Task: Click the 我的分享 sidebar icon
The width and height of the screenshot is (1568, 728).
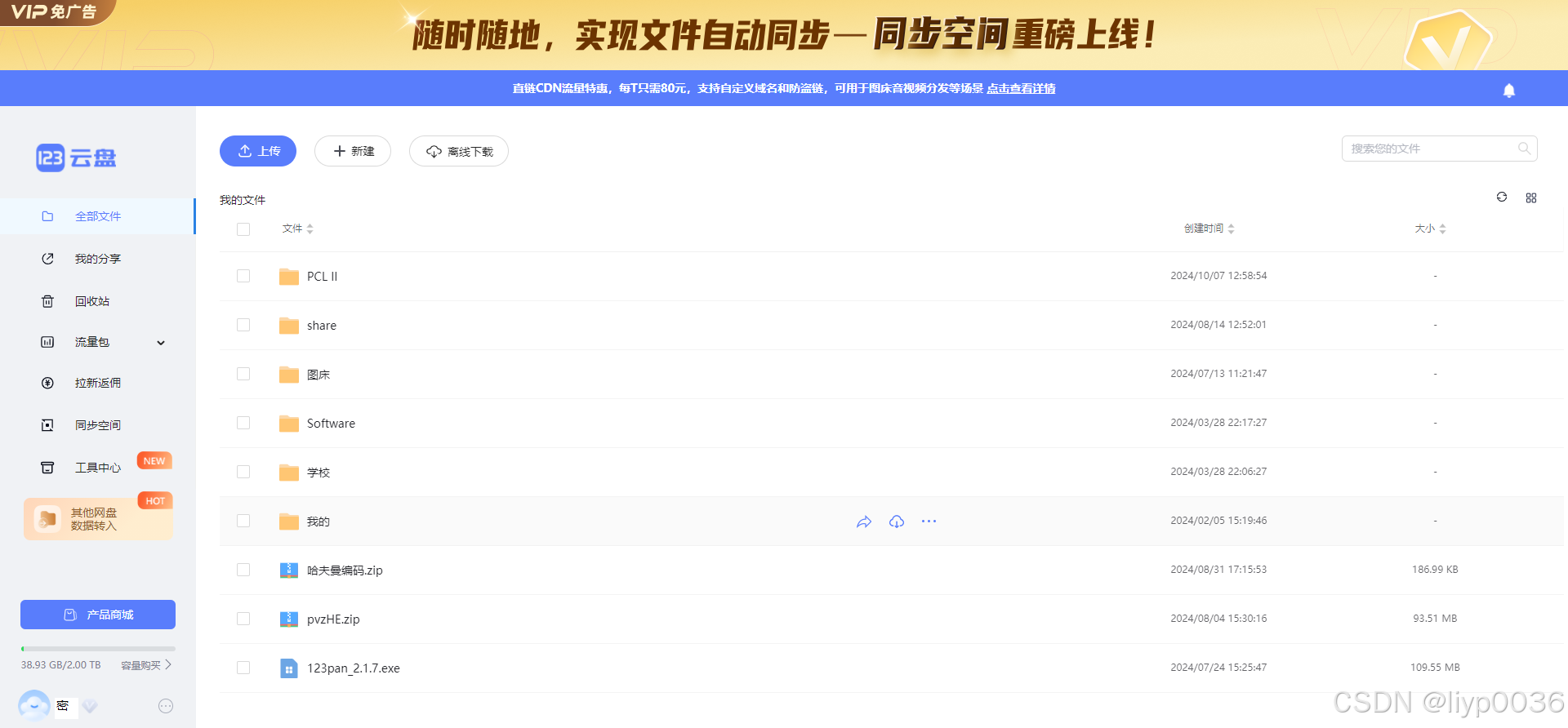Action: pyautogui.click(x=47, y=259)
